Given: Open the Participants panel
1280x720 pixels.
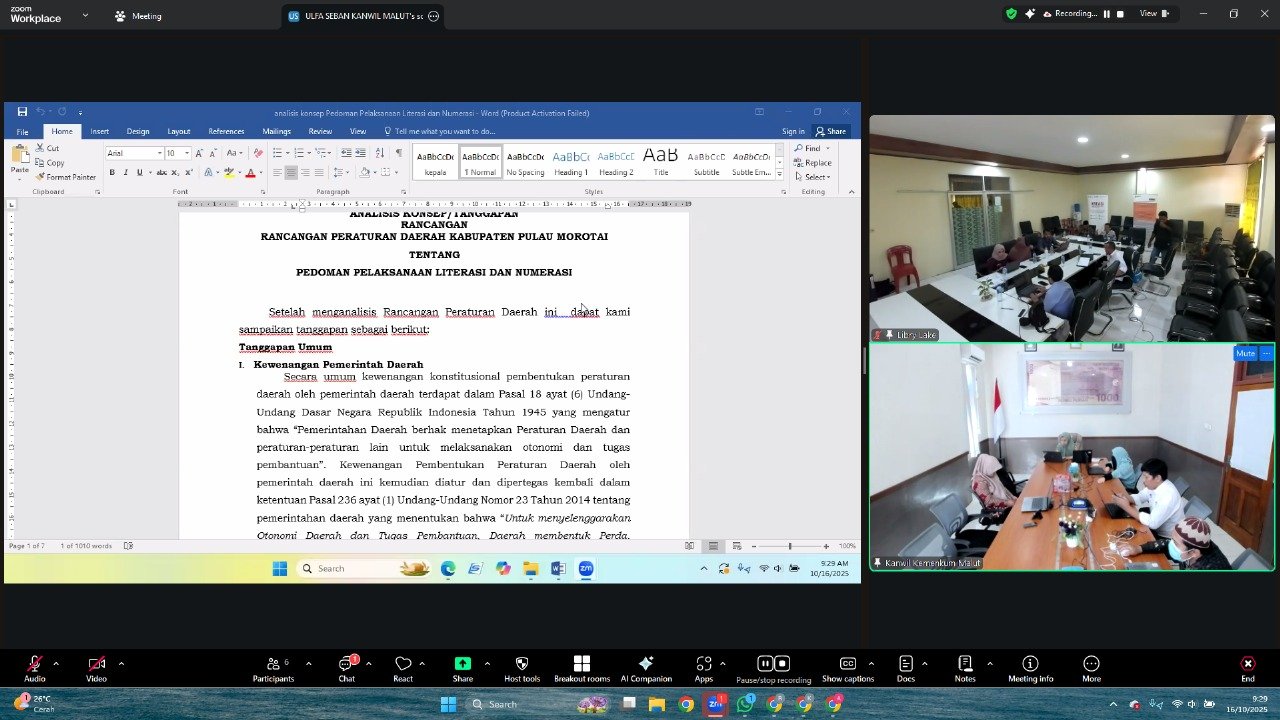Looking at the screenshot, I should pos(272,667).
